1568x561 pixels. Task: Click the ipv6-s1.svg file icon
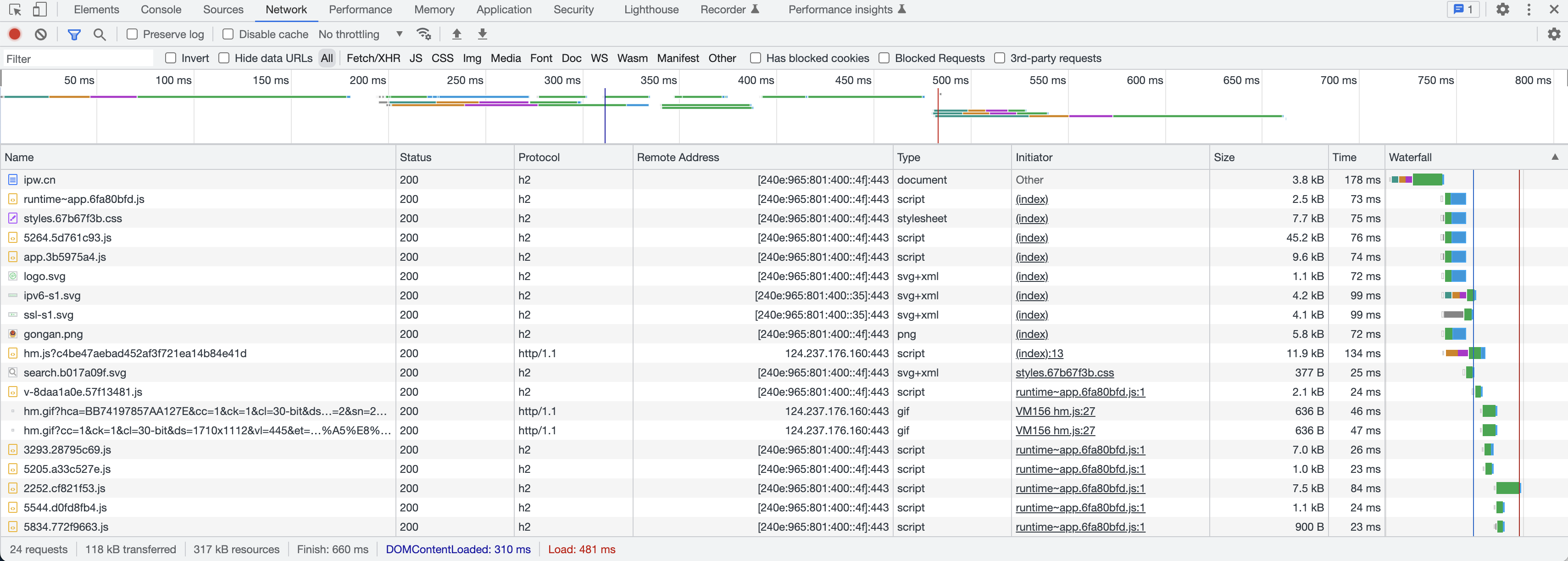tap(13, 296)
